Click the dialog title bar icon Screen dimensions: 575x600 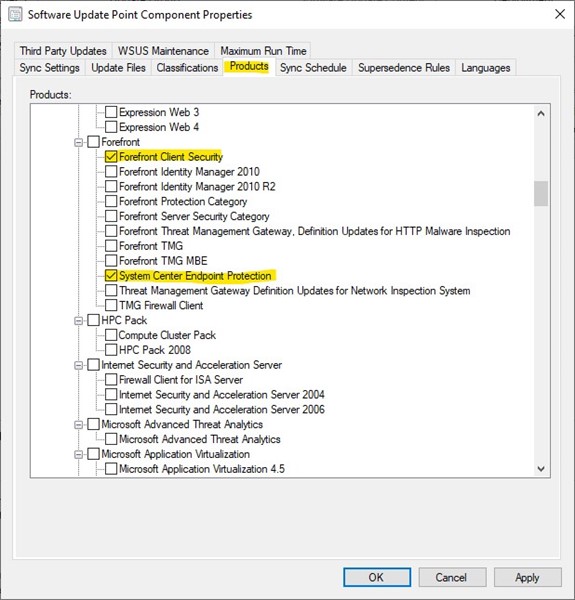[x=15, y=15]
